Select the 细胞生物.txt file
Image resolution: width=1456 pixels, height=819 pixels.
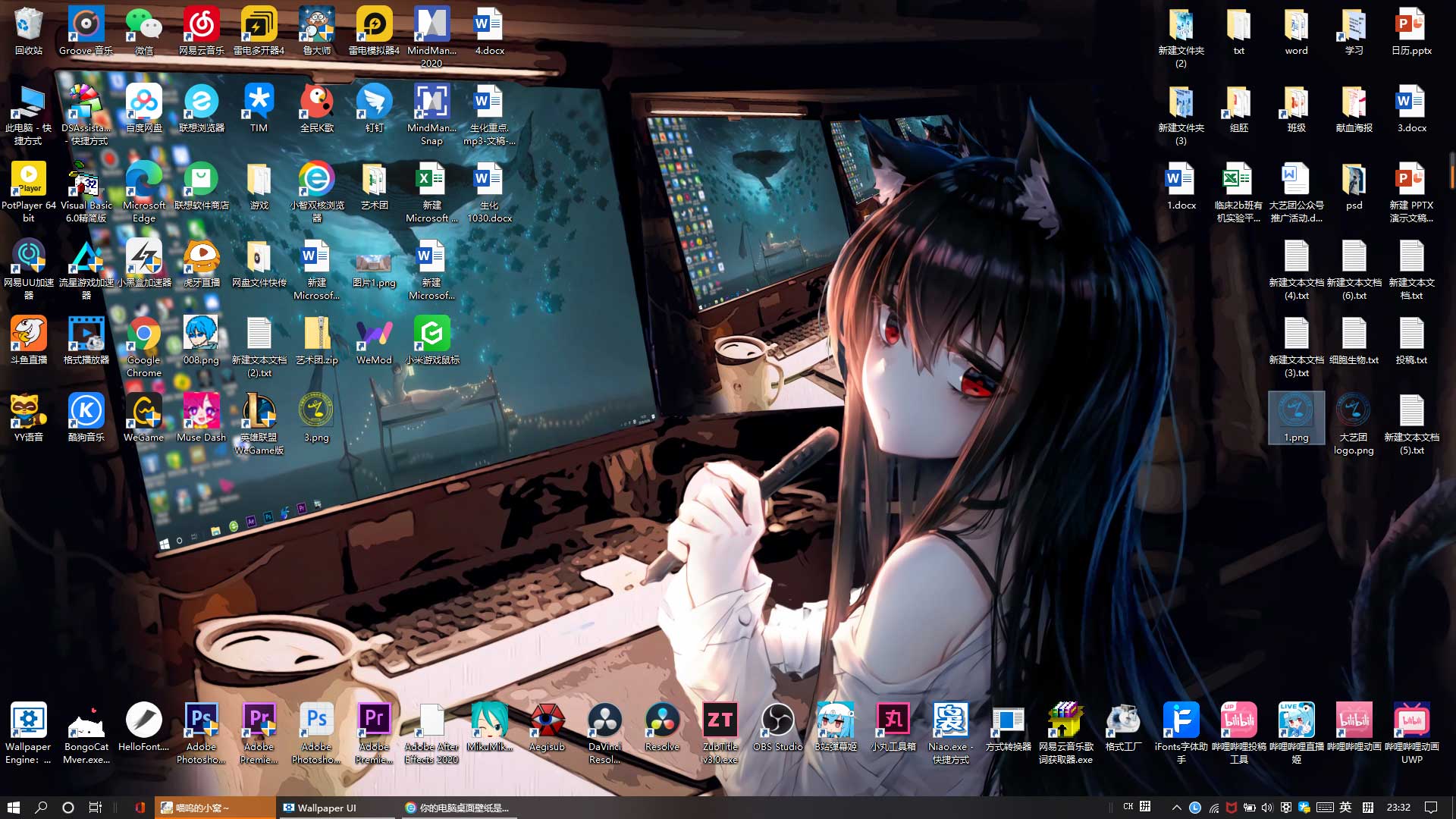(x=1354, y=341)
